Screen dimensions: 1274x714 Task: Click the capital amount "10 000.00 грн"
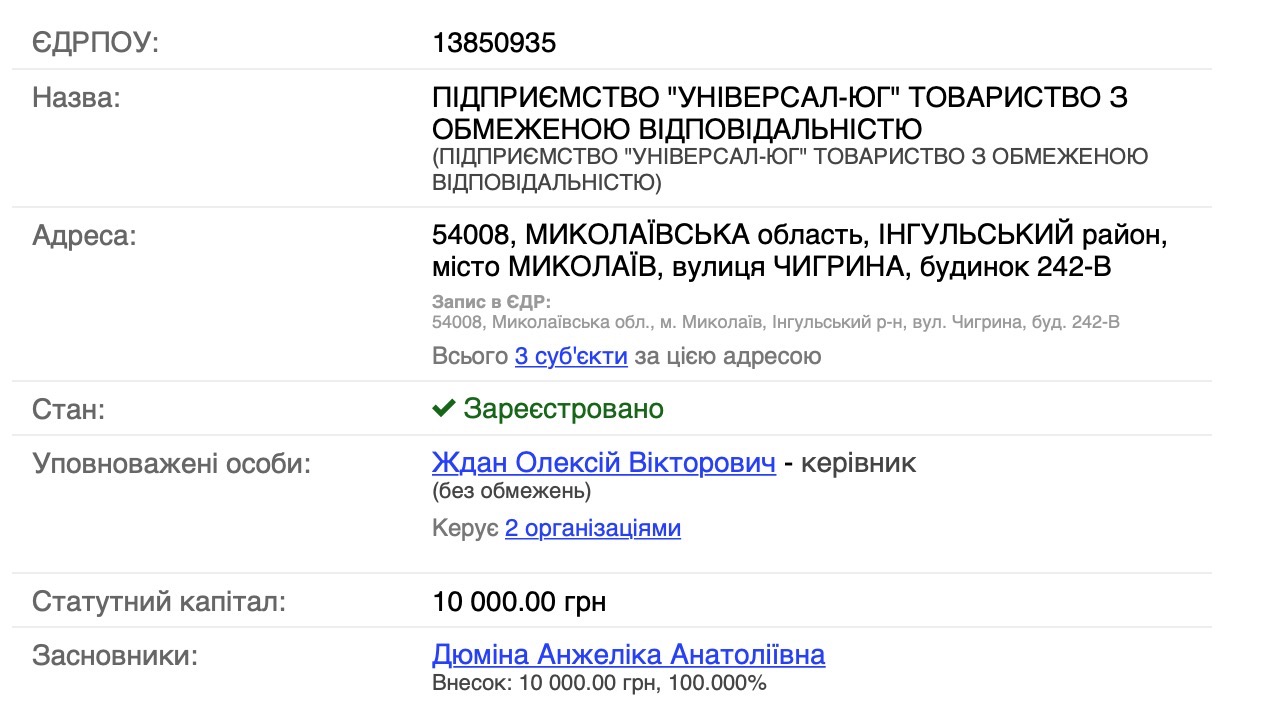[519, 602]
